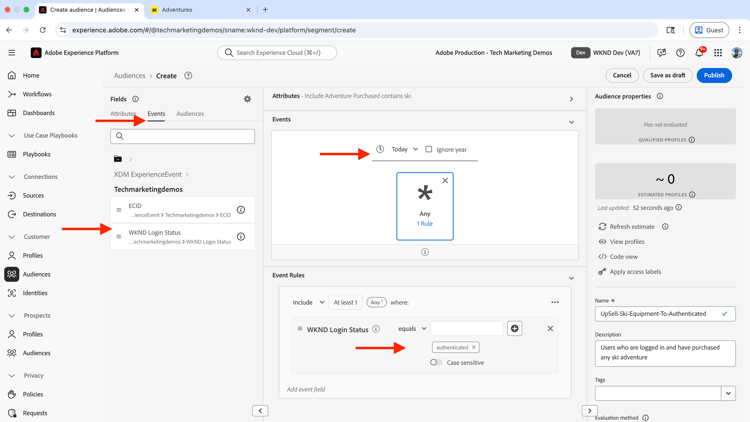Click the 1 Rule link
The image size is (750, 422).
(425, 224)
